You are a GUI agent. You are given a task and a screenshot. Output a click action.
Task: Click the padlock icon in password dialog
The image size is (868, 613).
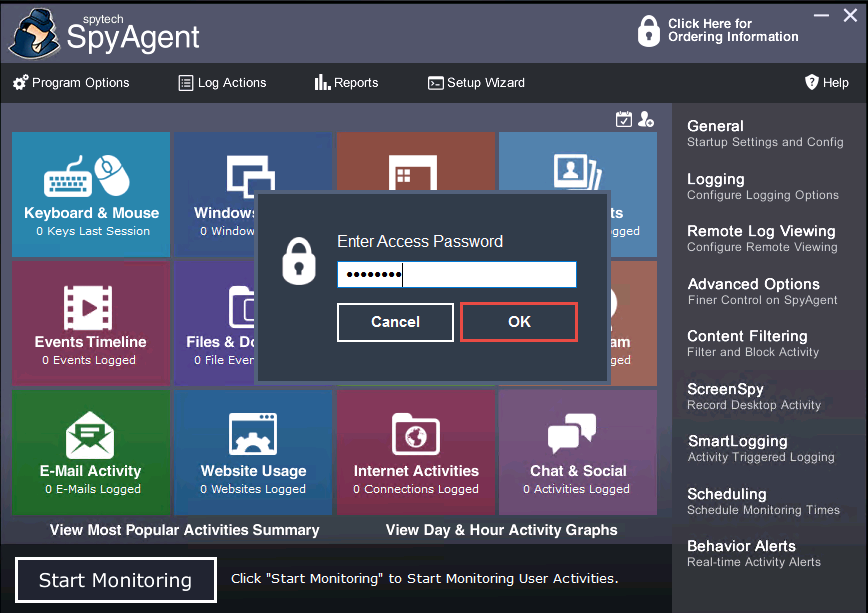299,261
